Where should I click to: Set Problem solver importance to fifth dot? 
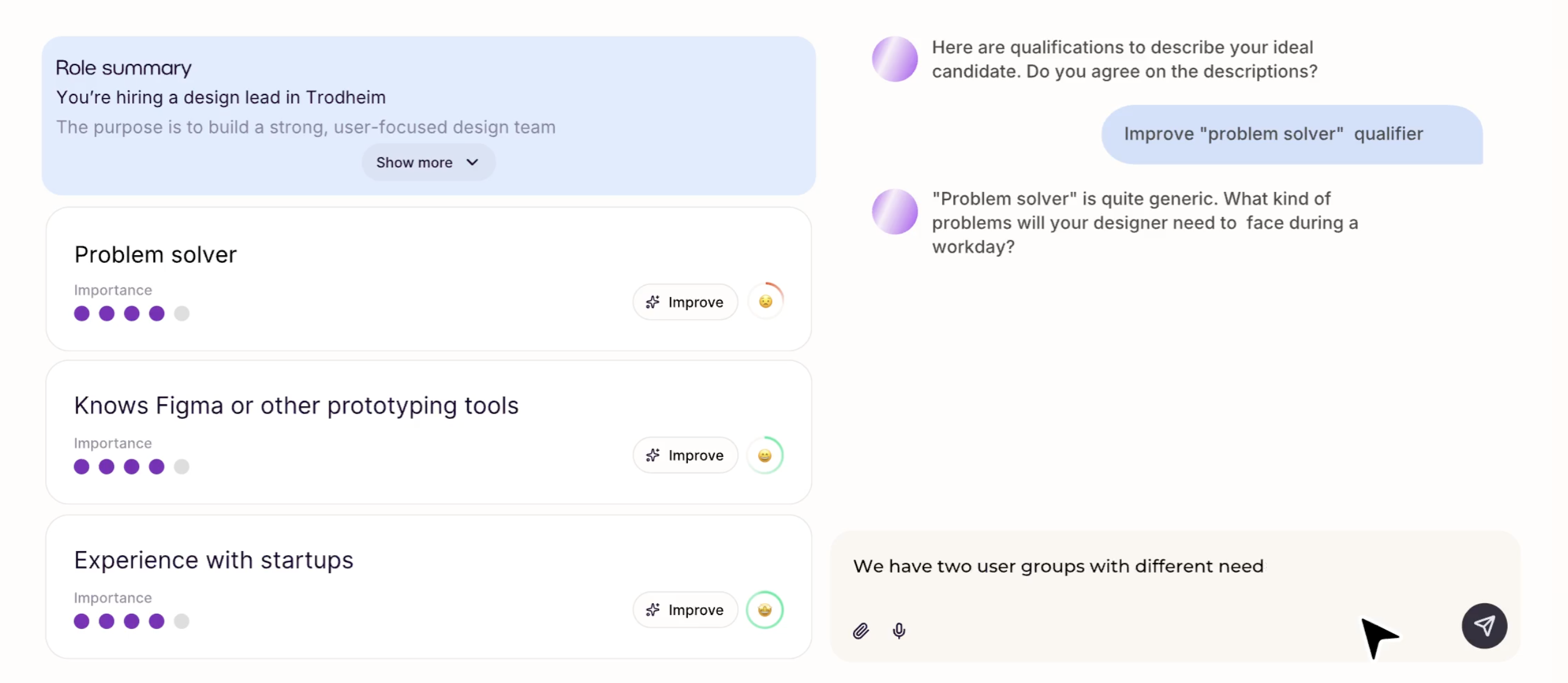tap(181, 313)
